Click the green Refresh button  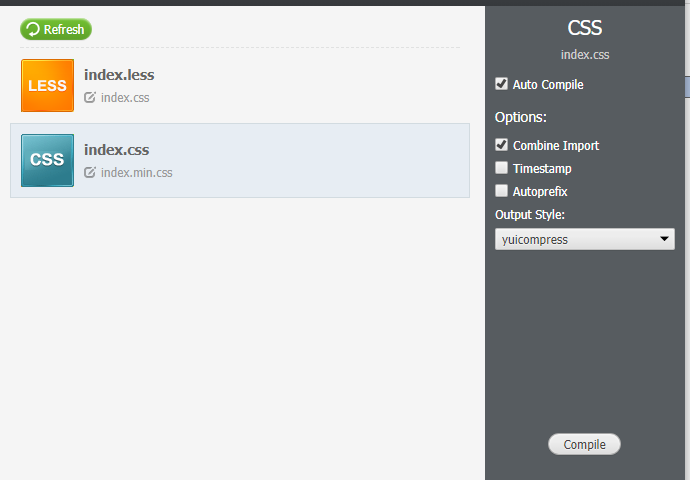point(56,29)
